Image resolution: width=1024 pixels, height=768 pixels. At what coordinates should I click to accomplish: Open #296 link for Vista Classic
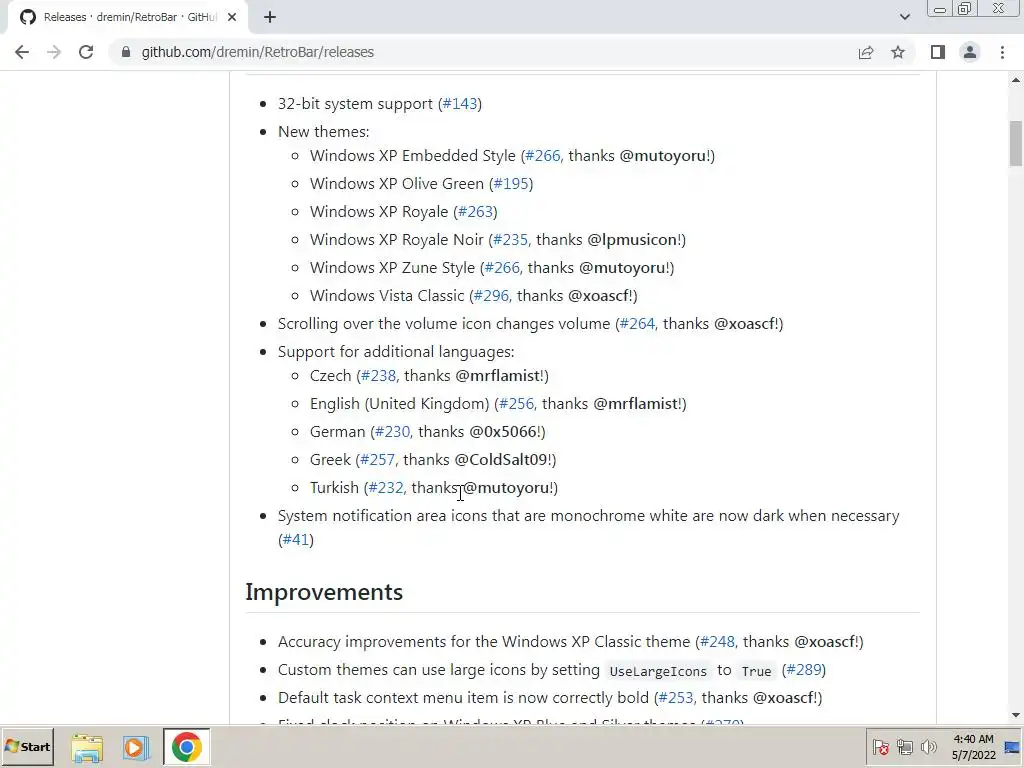coord(491,296)
